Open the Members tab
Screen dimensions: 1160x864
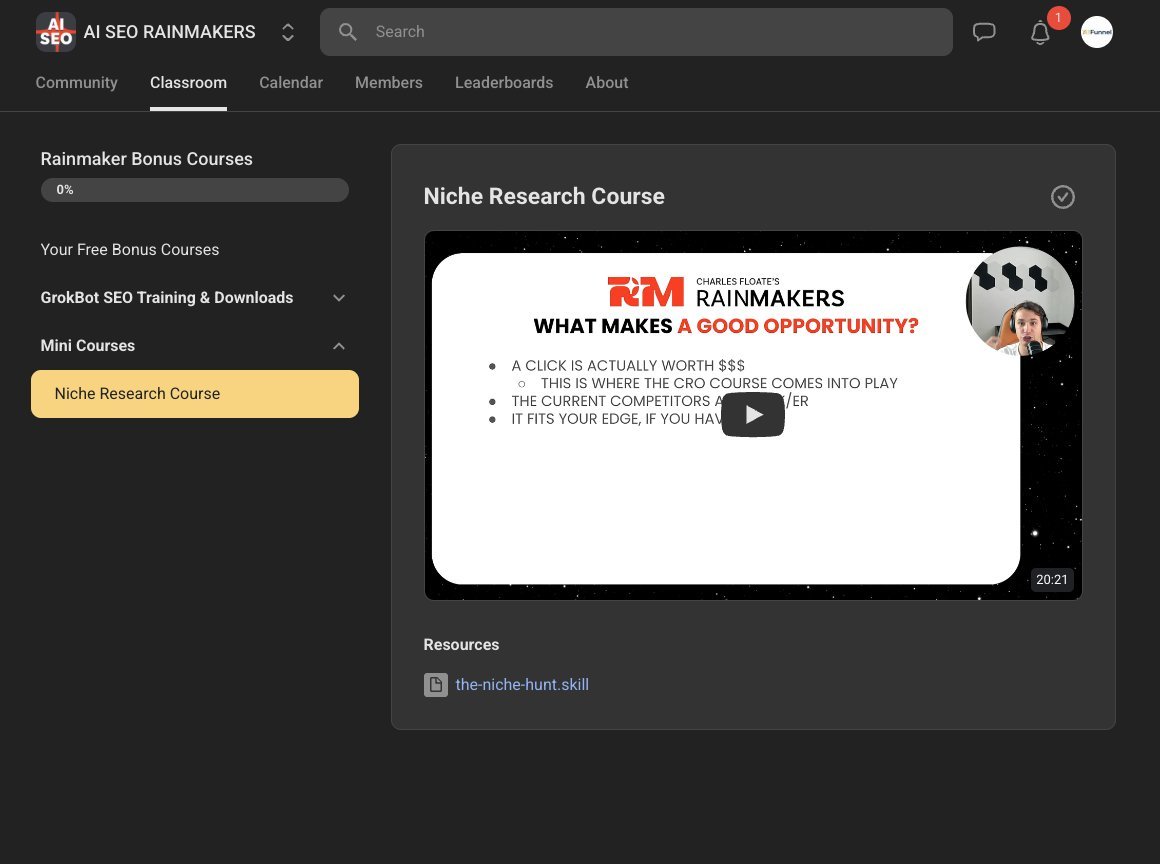388,83
